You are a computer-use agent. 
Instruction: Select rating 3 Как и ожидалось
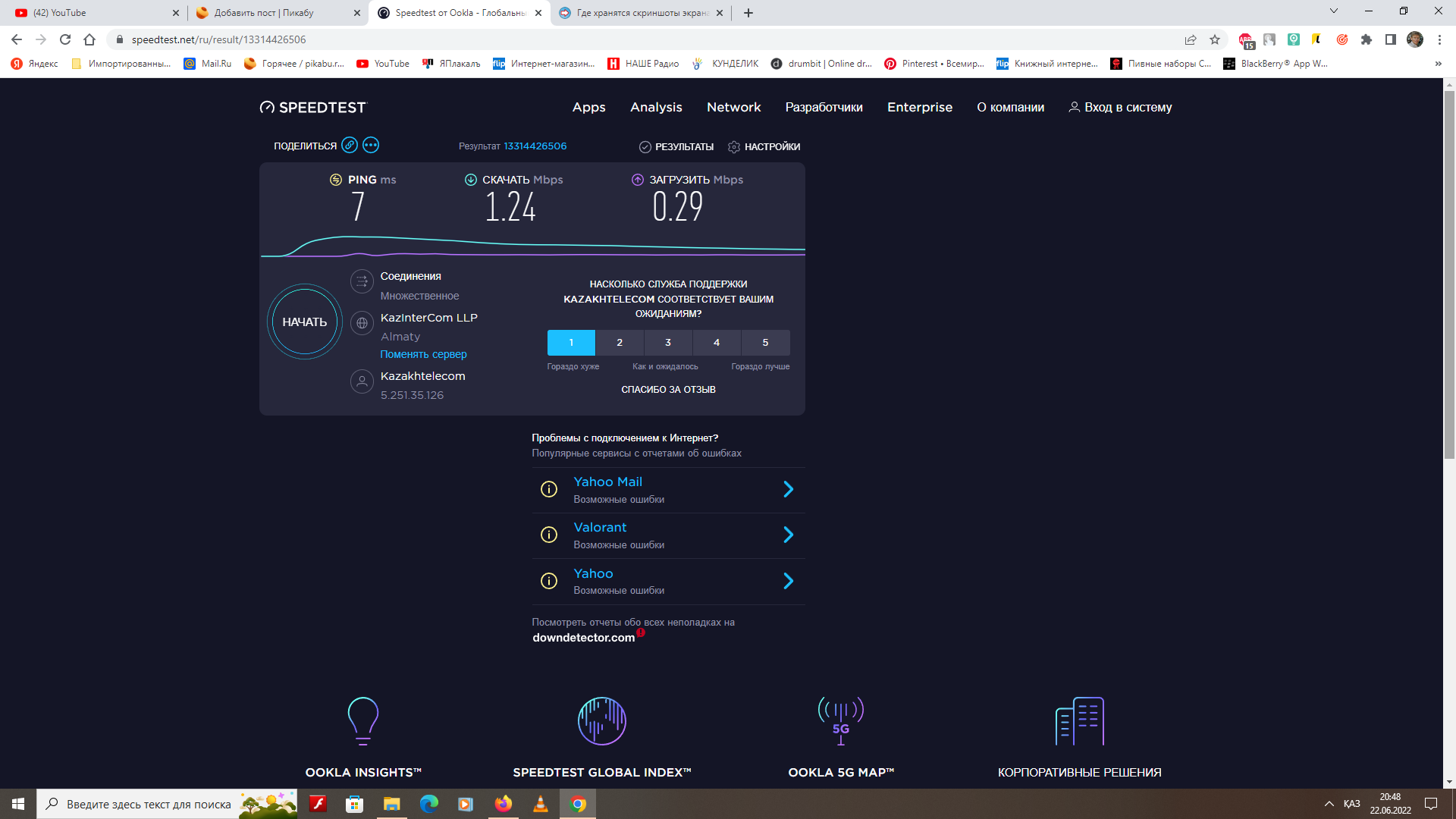point(668,343)
